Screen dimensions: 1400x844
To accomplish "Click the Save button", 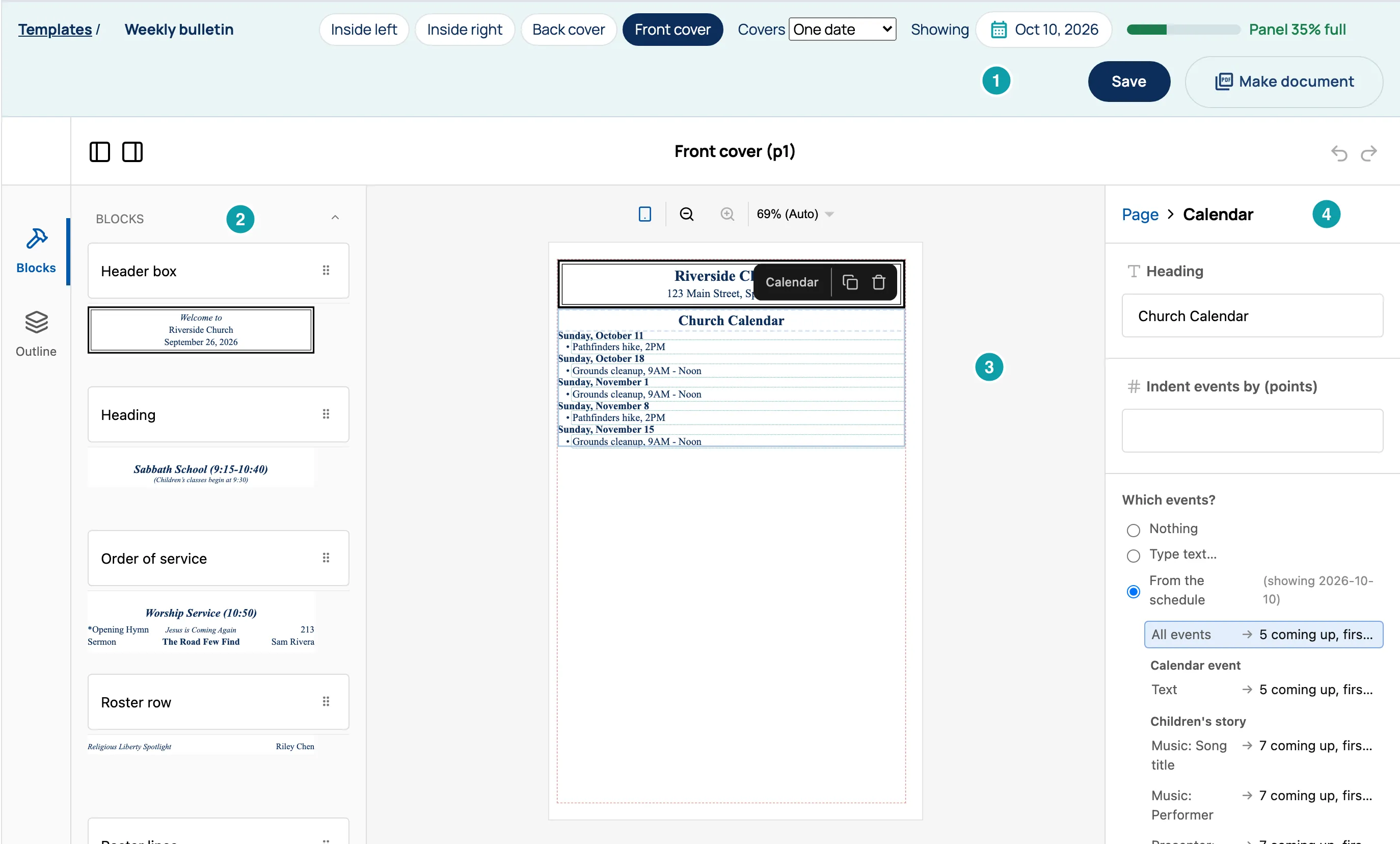I will pos(1129,81).
